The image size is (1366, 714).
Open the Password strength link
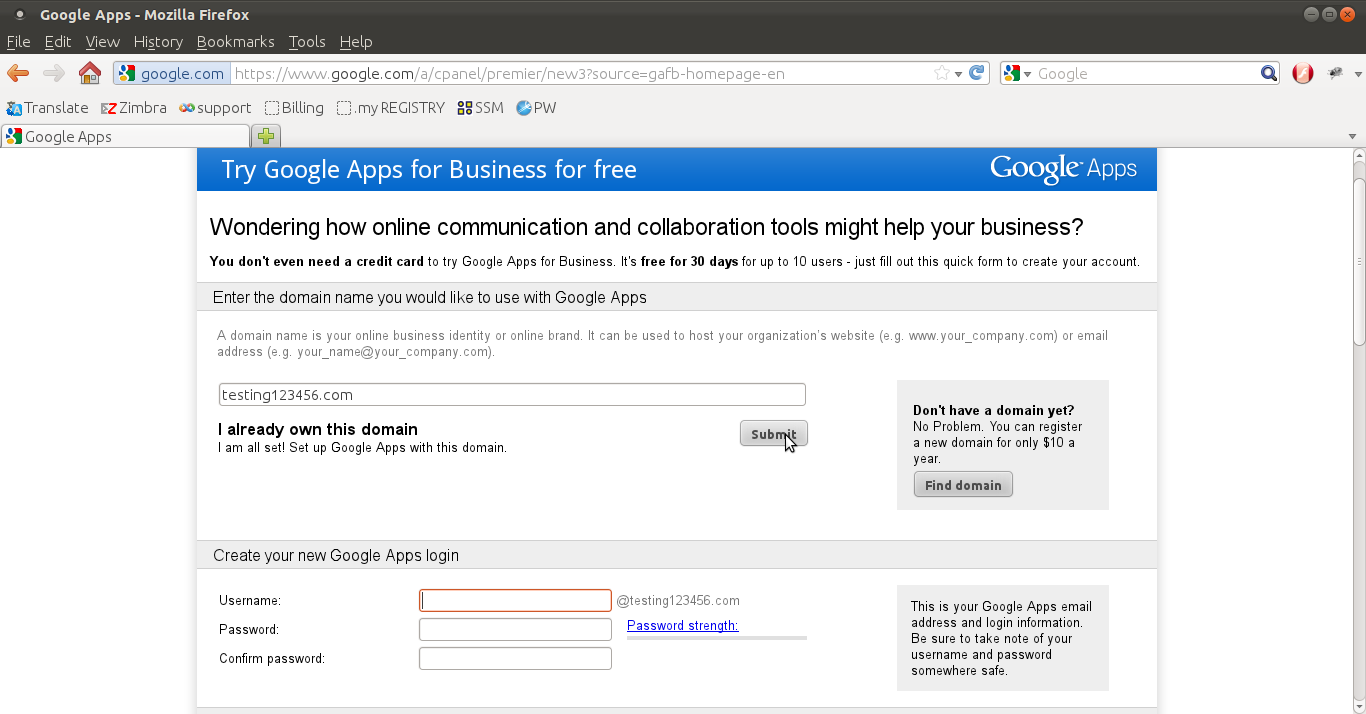pos(683,626)
